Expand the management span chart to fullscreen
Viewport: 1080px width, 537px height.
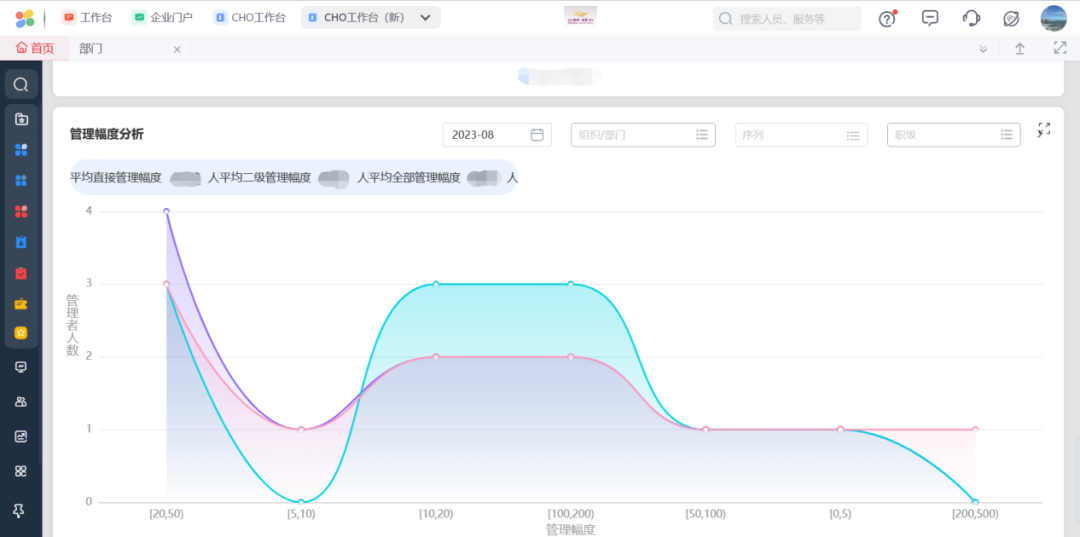[1044, 130]
